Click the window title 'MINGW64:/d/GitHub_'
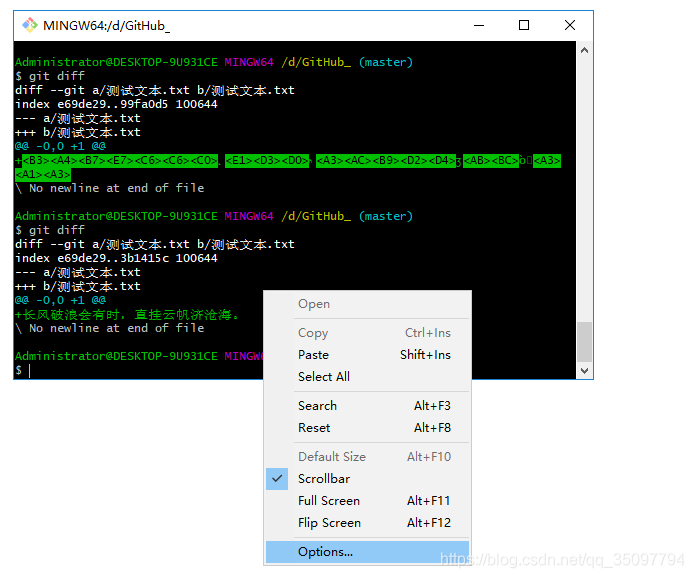694x578 pixels. [107, 26]
